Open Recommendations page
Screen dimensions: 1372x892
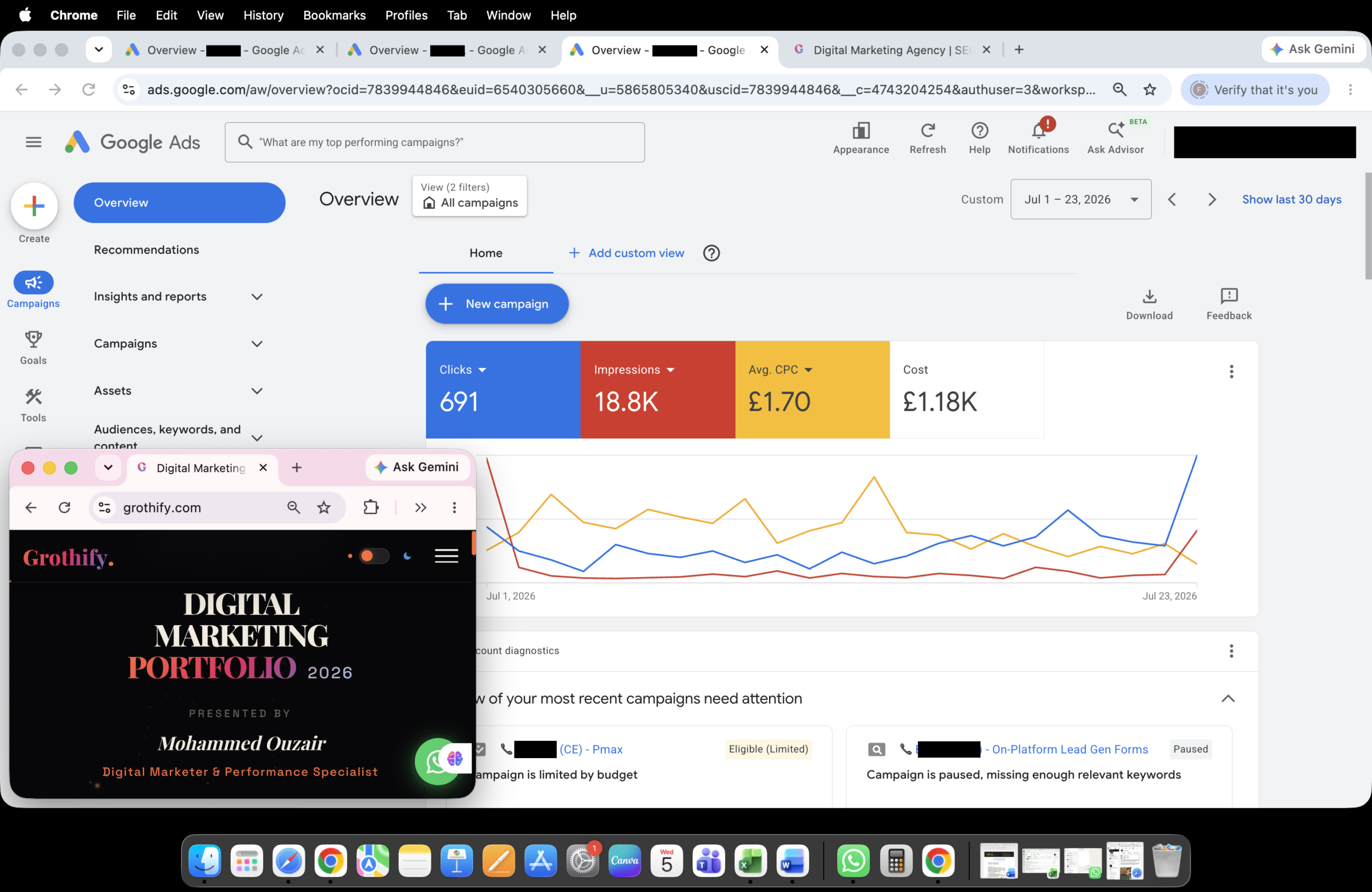coord(146,250)
